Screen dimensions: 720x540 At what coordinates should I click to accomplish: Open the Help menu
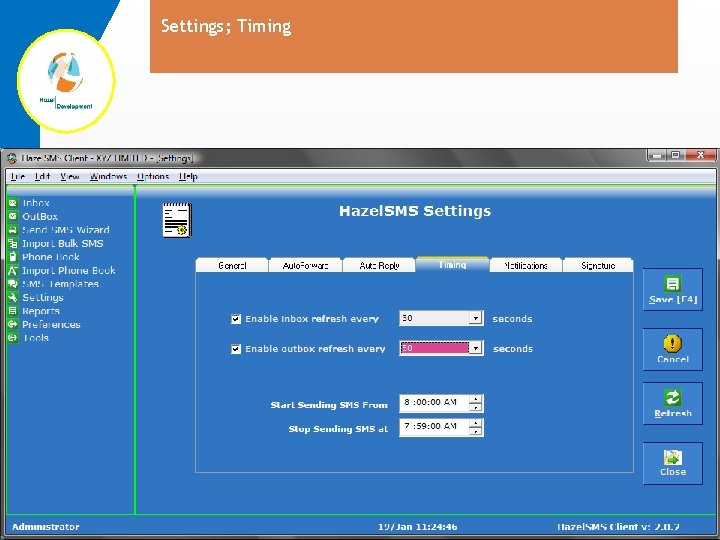click(x=188, y=176)
